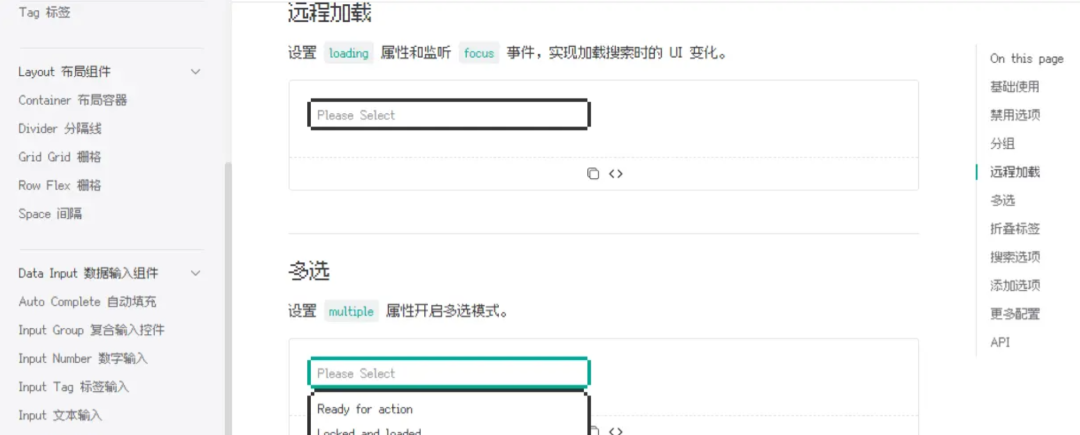Copy code of remote loading example
Screen dimensions: 1080x435
coord(593,173)
